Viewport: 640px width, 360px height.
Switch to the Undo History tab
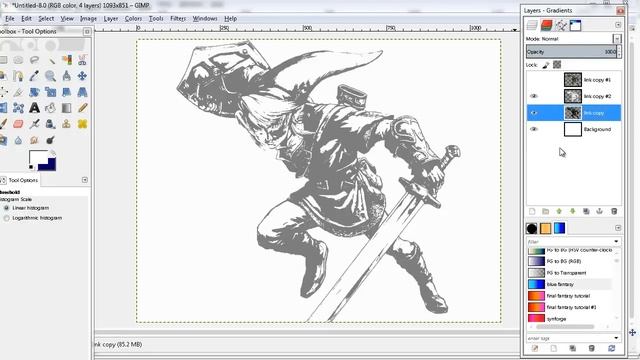(x=576, y=25)
